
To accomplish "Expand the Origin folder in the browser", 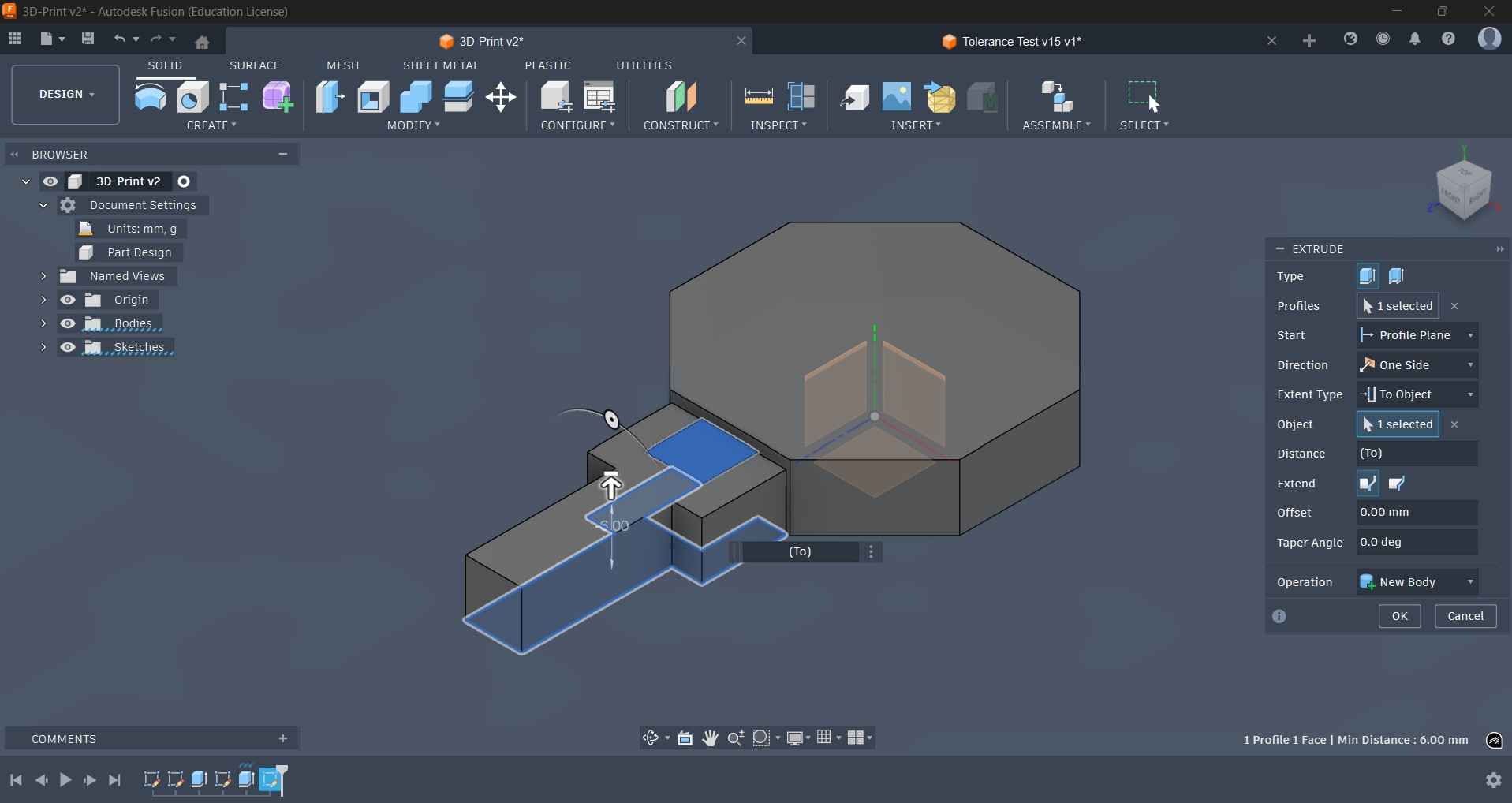I will (x=44, y=300).
